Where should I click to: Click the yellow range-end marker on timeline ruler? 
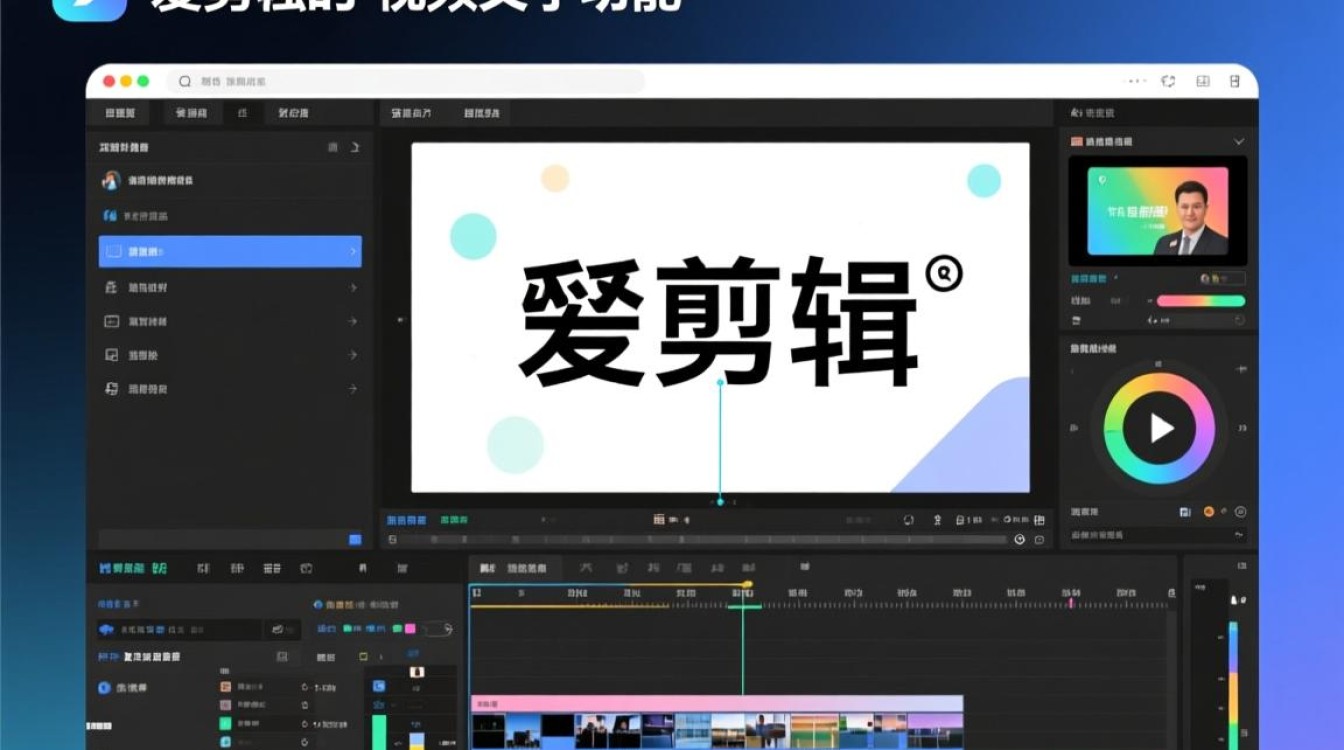747,584
